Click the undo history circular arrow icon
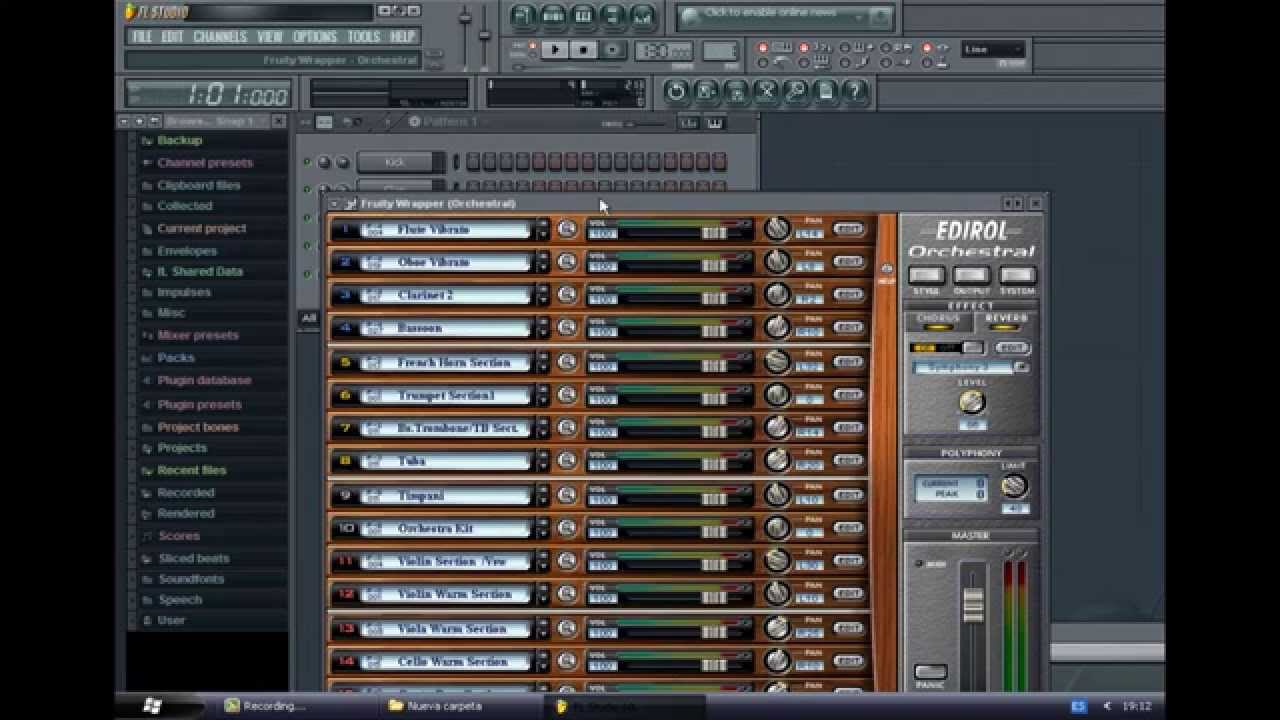 [676, 92]
